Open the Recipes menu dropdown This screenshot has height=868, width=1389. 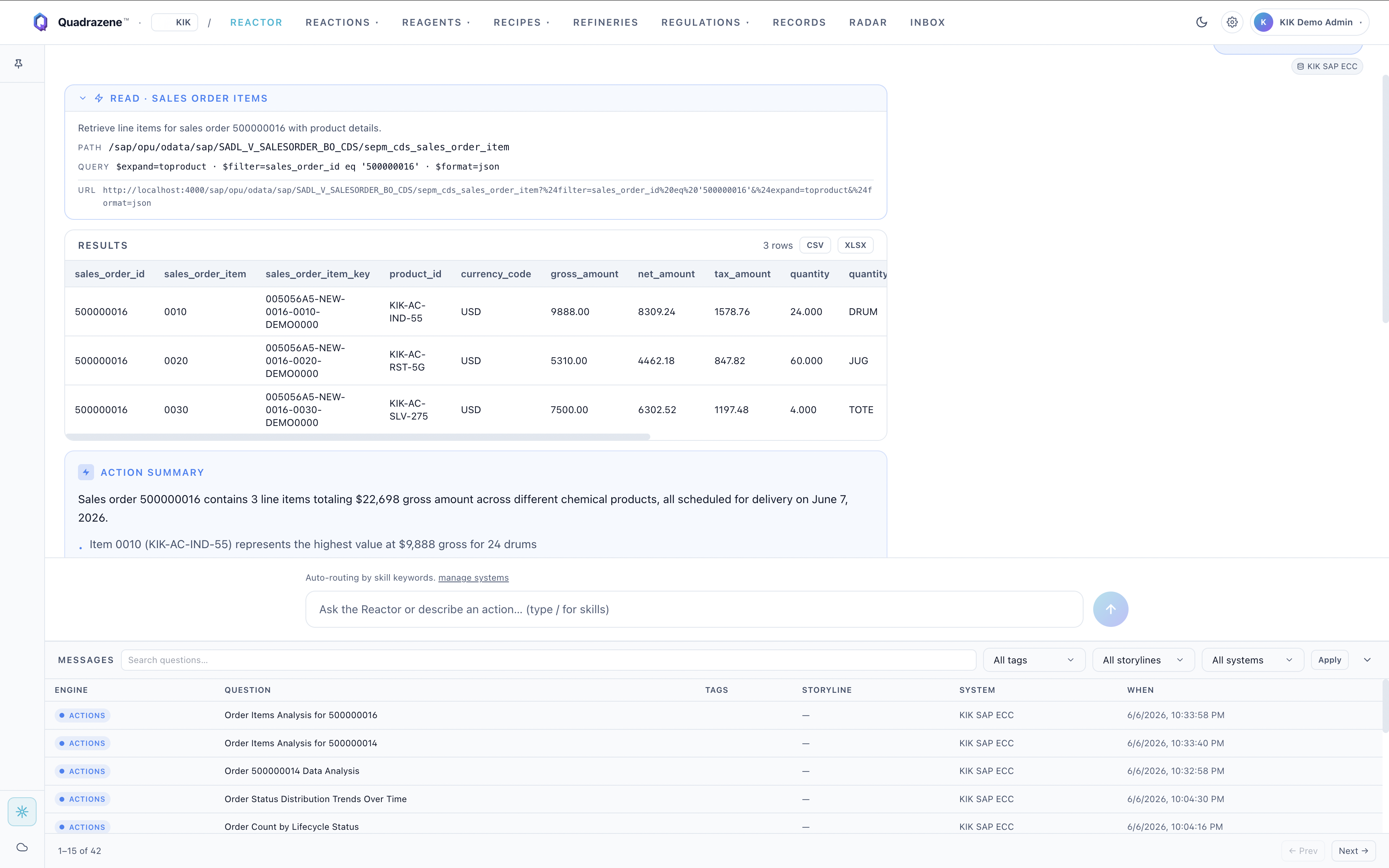(x=521, y=23)
